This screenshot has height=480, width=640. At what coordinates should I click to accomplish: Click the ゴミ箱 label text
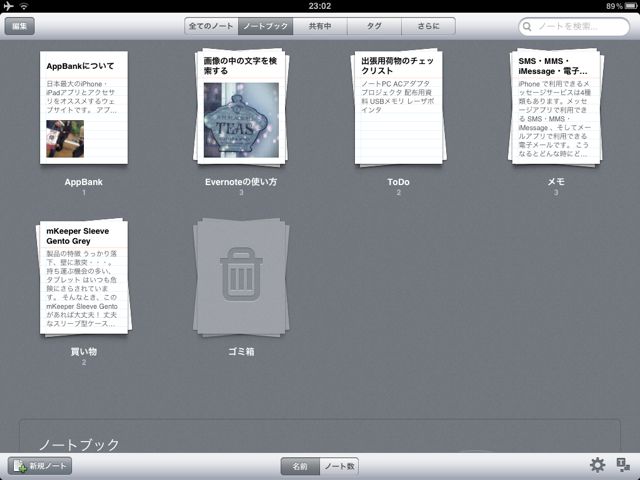pyautogui.click(x=241, y=351)
